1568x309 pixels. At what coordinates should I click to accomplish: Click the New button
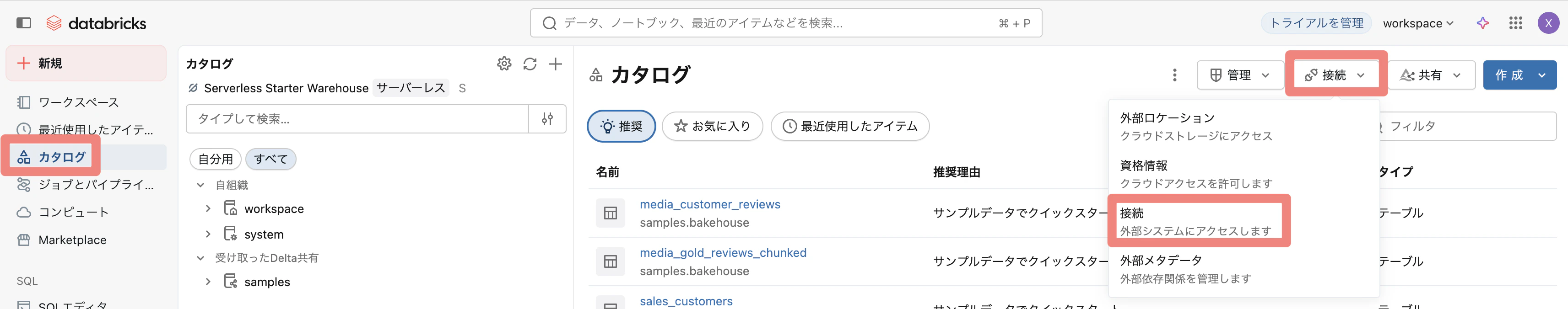[86, 63]
